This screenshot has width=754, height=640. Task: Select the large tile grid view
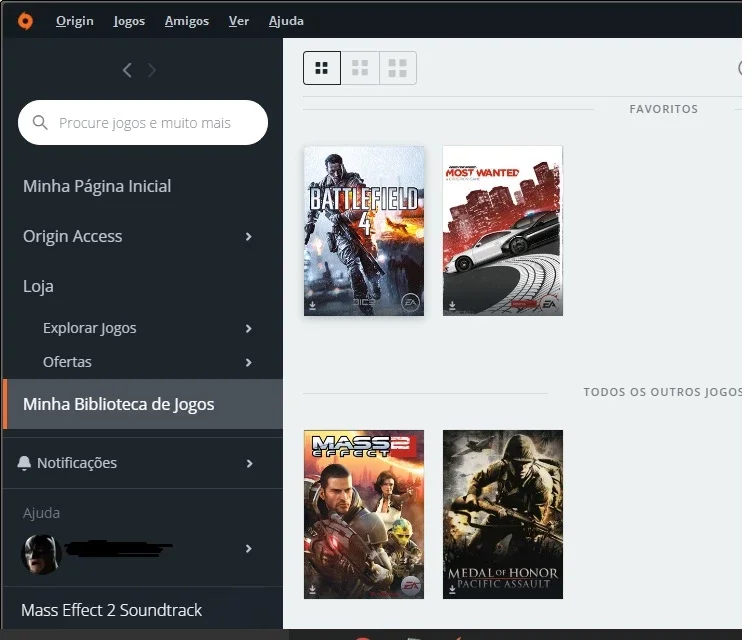tap(397, 68)
